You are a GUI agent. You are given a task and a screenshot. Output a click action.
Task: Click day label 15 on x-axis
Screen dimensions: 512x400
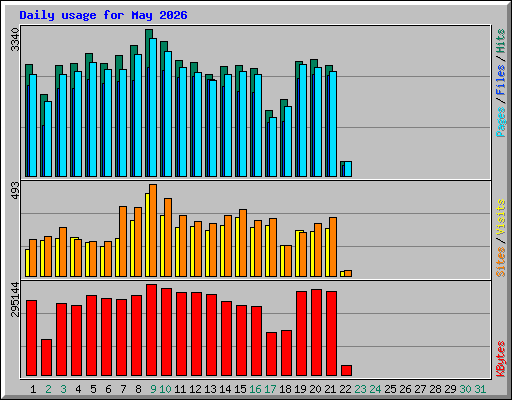[x=240, y=389]
